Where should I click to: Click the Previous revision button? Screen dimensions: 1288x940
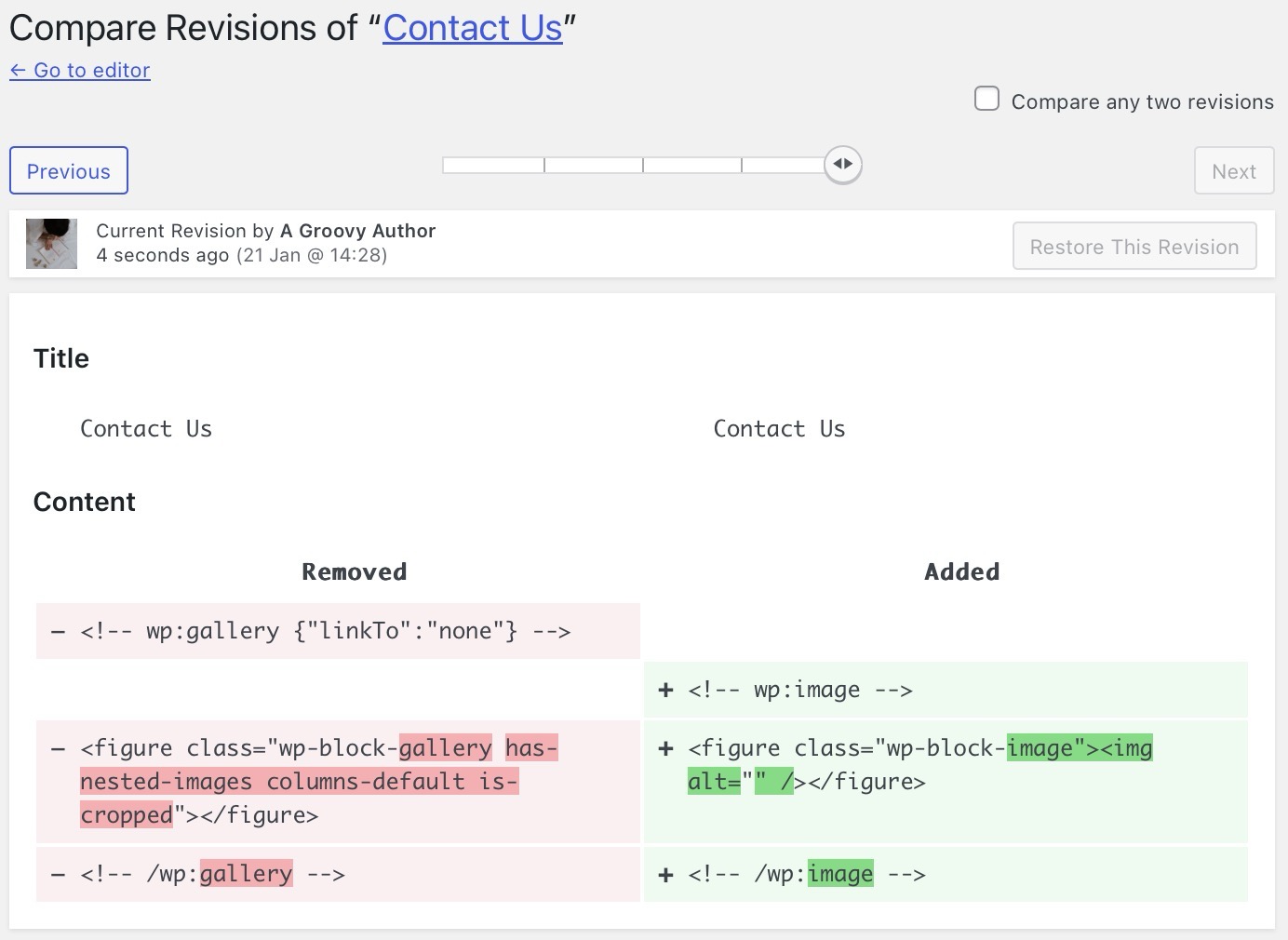coord(69,171)
